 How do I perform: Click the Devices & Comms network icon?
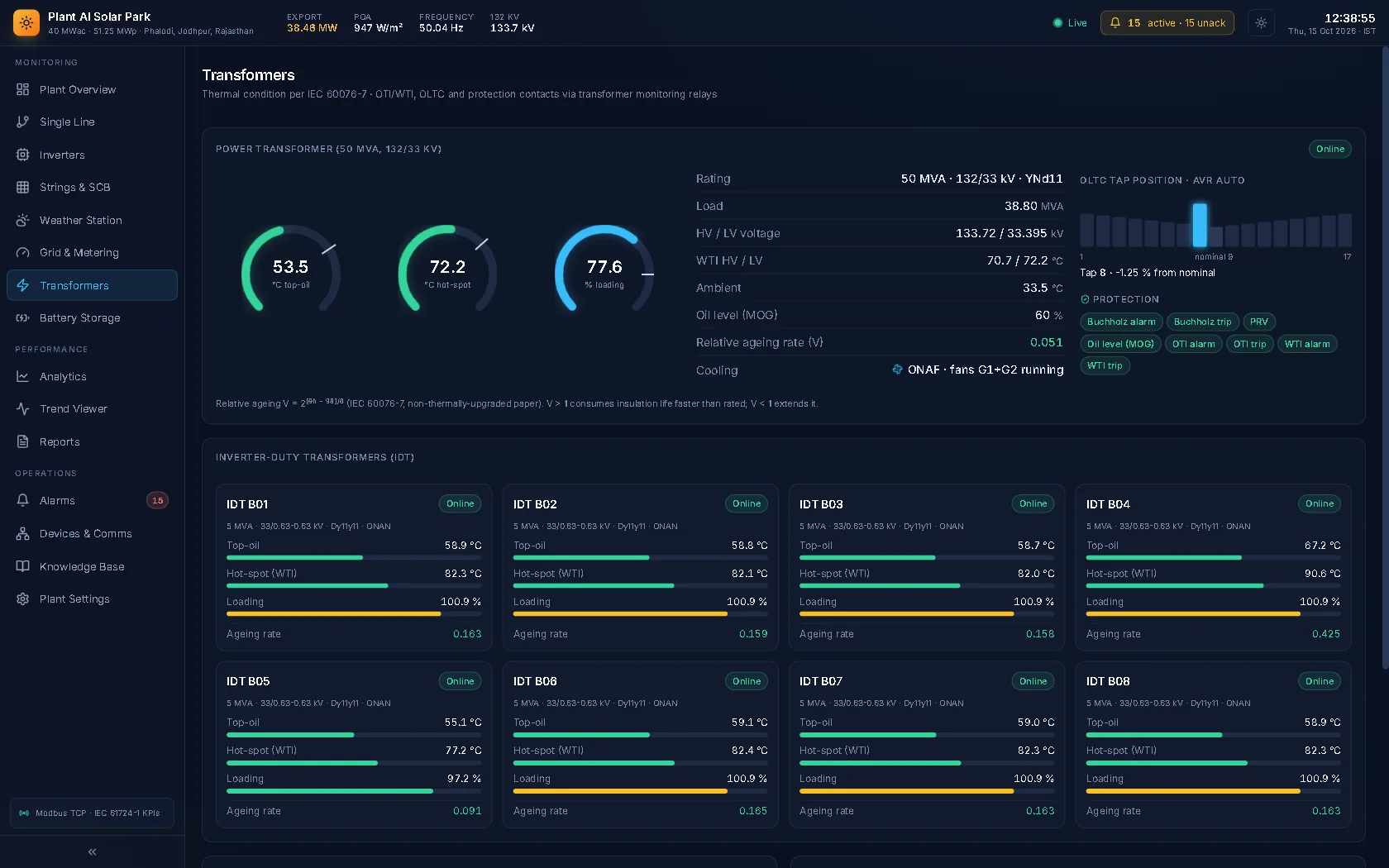(22, 533)
